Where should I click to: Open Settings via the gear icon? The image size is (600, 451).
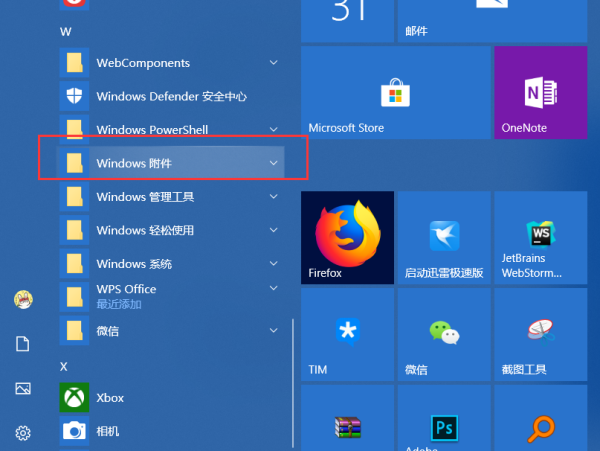[23, 433]
